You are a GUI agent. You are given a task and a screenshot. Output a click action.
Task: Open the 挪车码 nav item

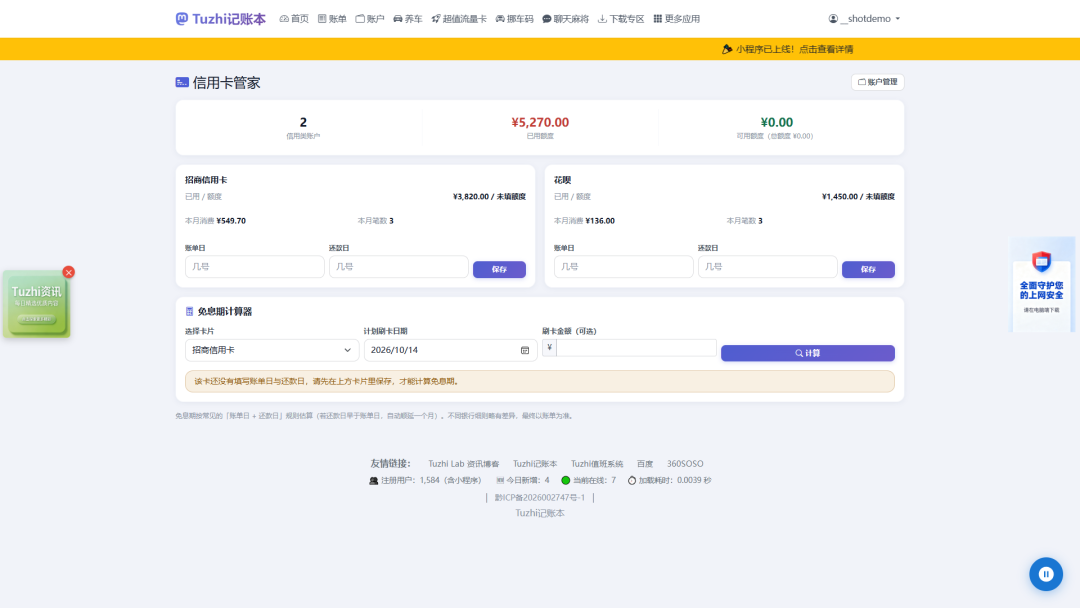[515, 19]
